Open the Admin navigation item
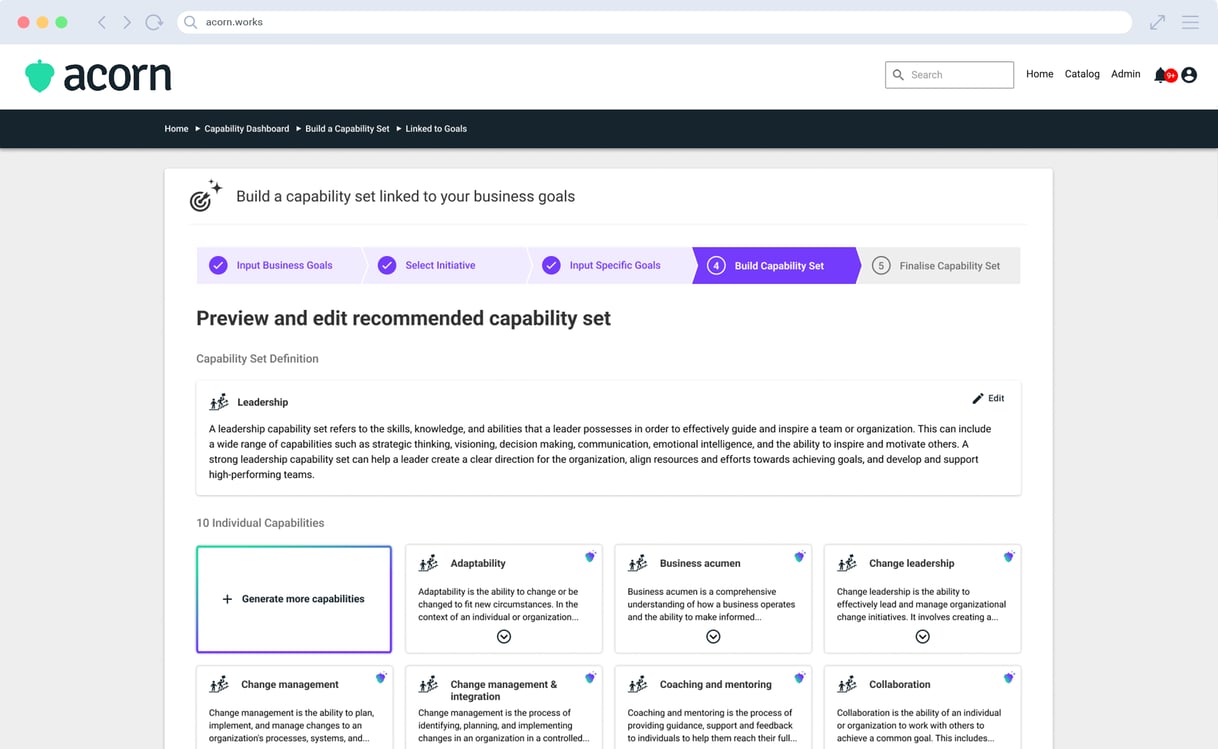1218x749 pixels. (x=1125, y=74)
